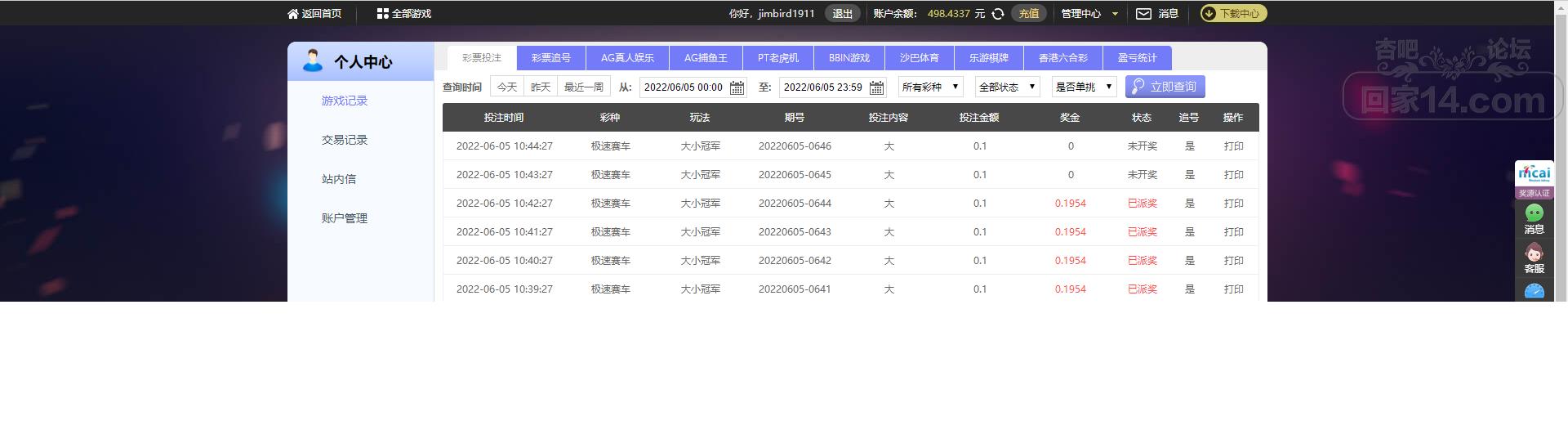Open the floating 消息 chat icon

click(x=1535, y=213)
